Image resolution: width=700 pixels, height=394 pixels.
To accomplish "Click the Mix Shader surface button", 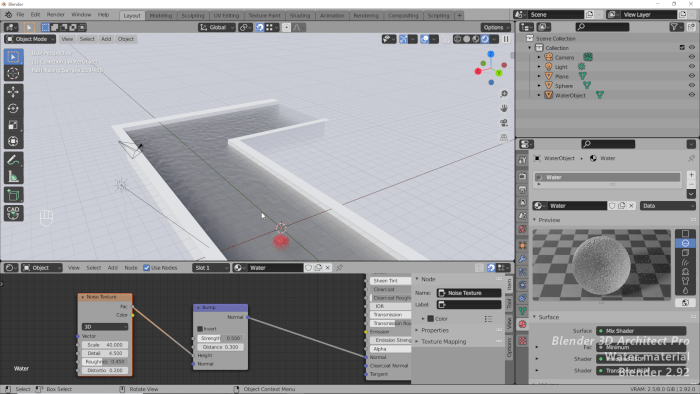I will (x=641, y=331).
